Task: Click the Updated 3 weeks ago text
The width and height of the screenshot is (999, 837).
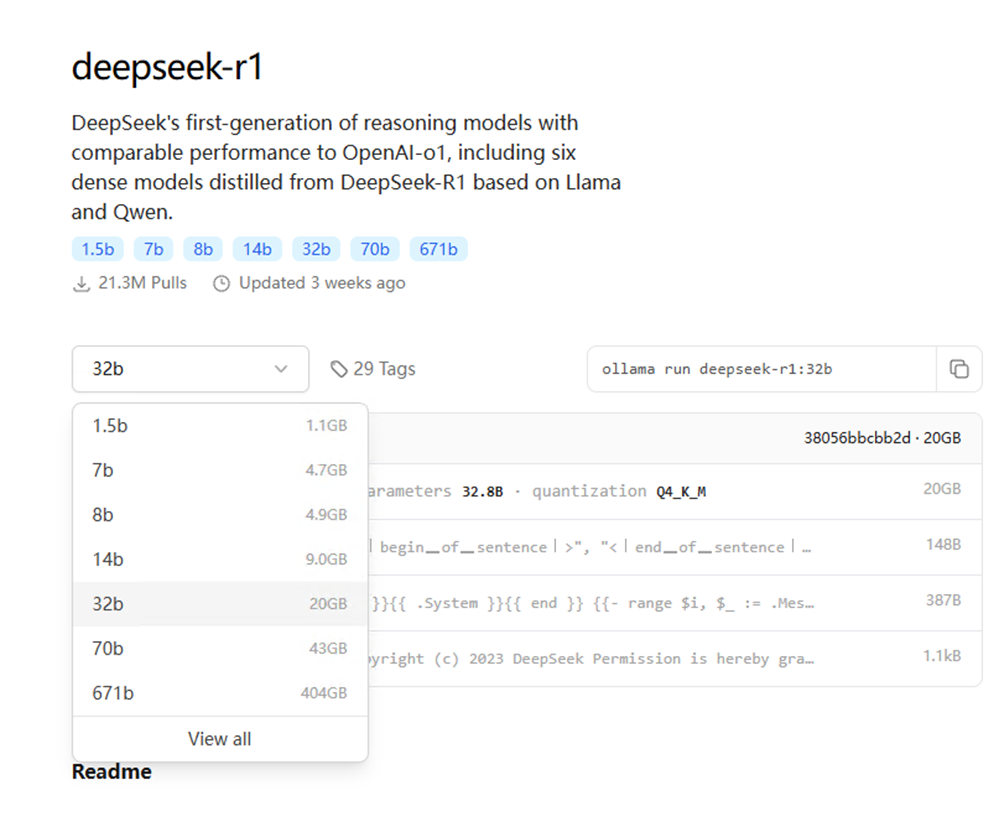Action: tap(322, 283)
